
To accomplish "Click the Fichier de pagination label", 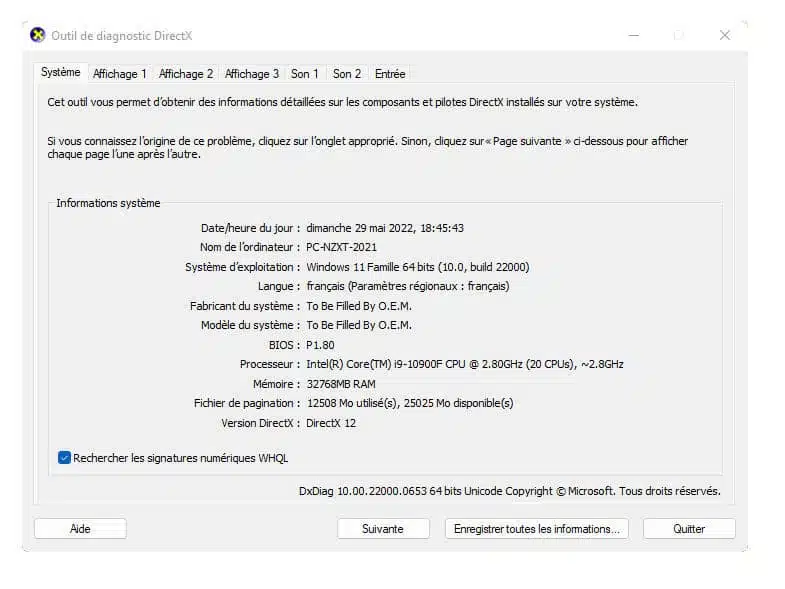I will coord(247,404).
